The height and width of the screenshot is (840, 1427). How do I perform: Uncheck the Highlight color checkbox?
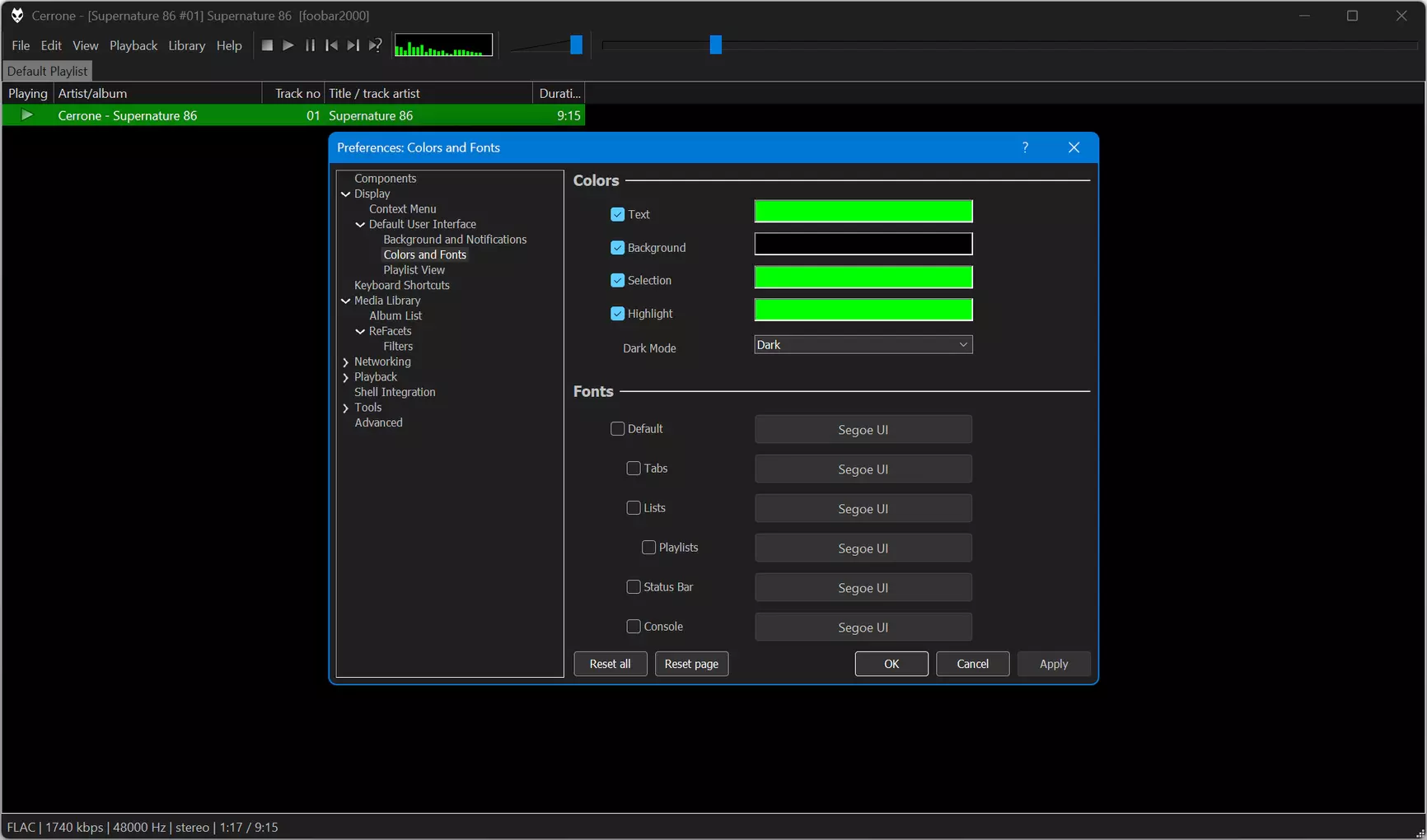pyautogui.click(x=617, y=313)
